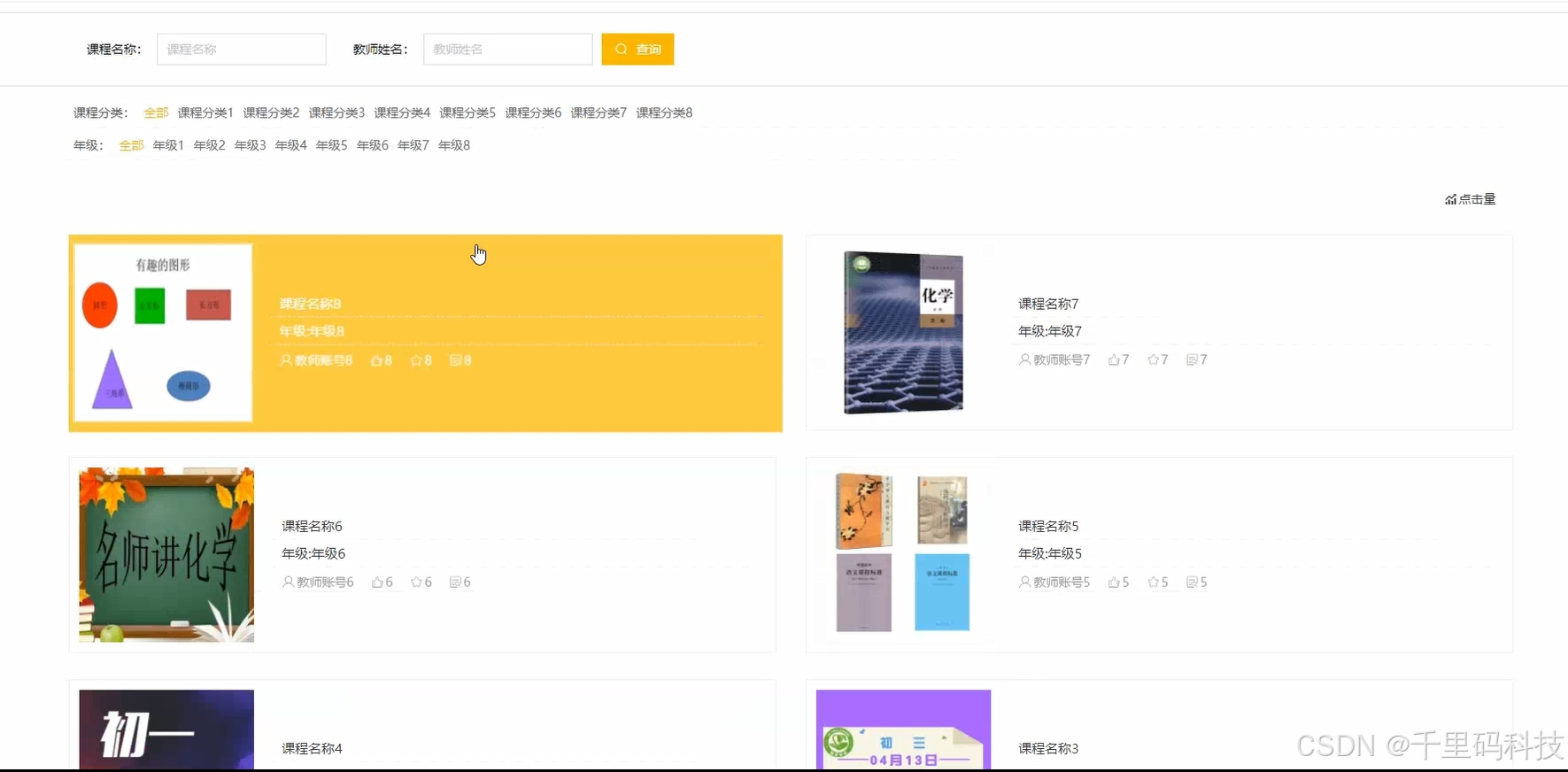The image size is (1568, 772).
Task: Filter by 年级5
Action: (331, 145)
